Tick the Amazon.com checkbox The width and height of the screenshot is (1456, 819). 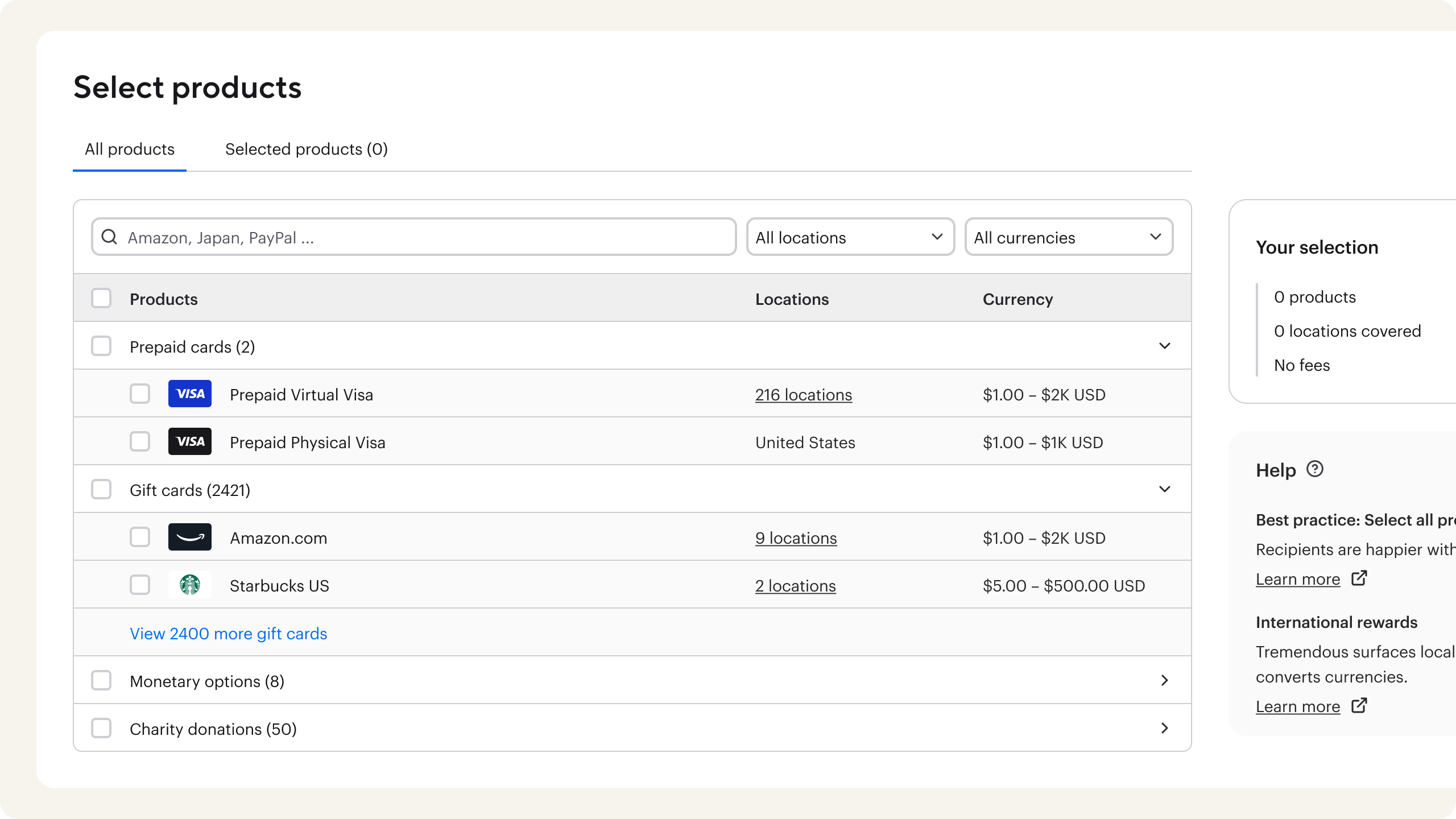pyautogui.click(x=140, y=537)
